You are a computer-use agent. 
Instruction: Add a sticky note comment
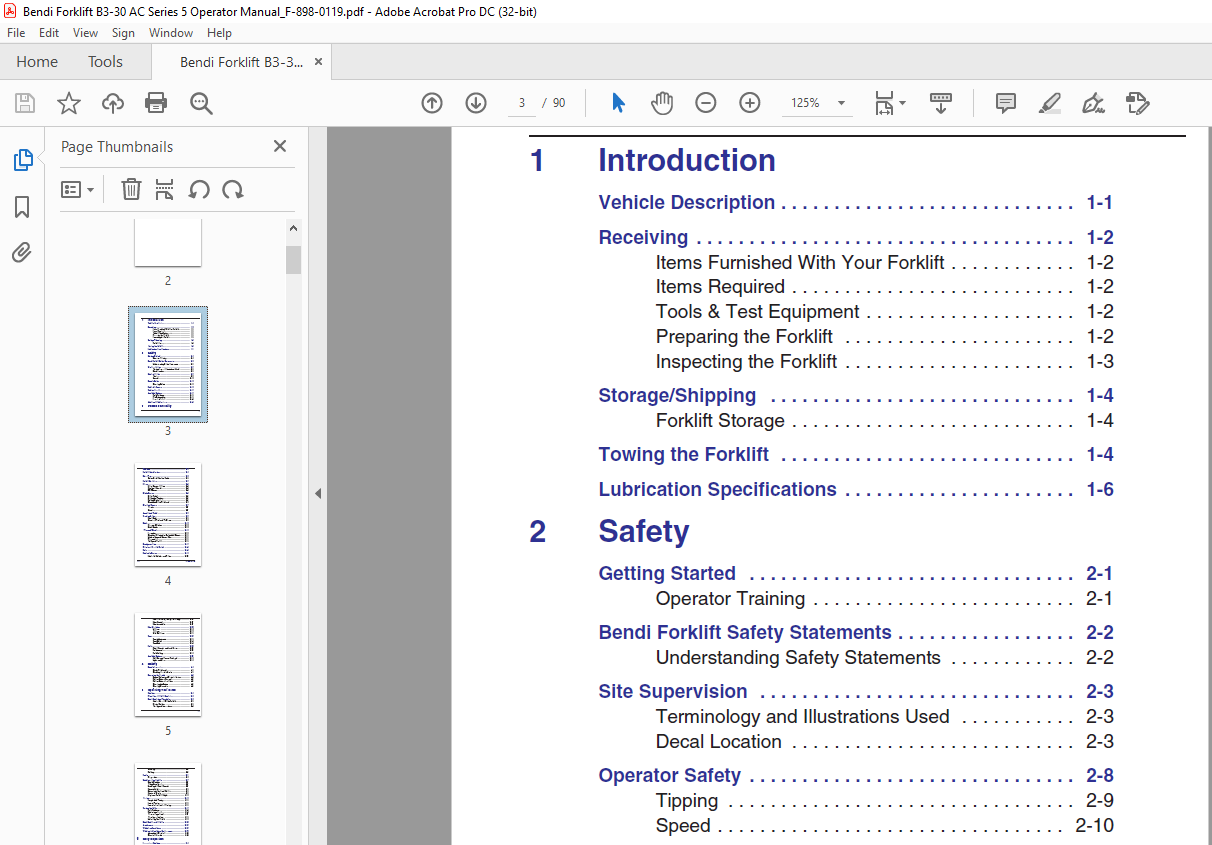(1006, 103)
